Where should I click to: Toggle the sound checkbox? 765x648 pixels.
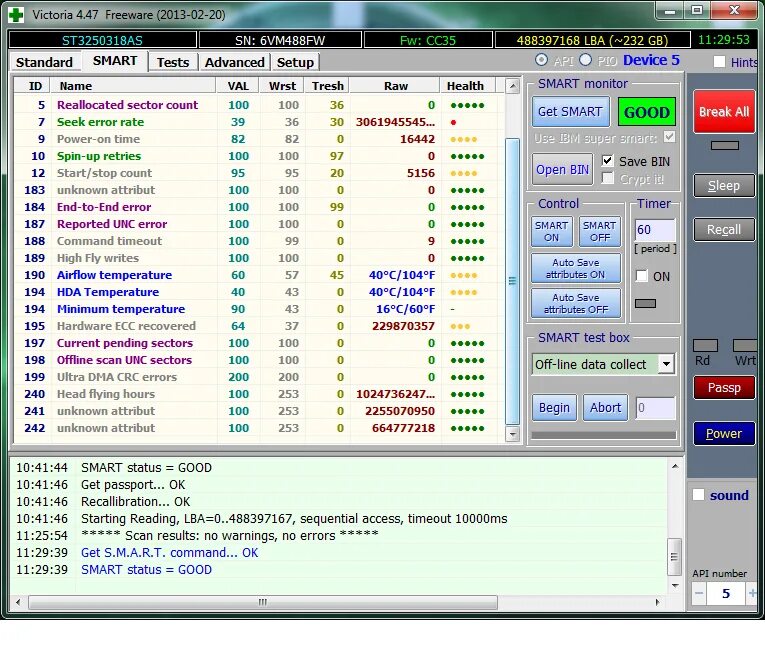(x=699, y=495)
